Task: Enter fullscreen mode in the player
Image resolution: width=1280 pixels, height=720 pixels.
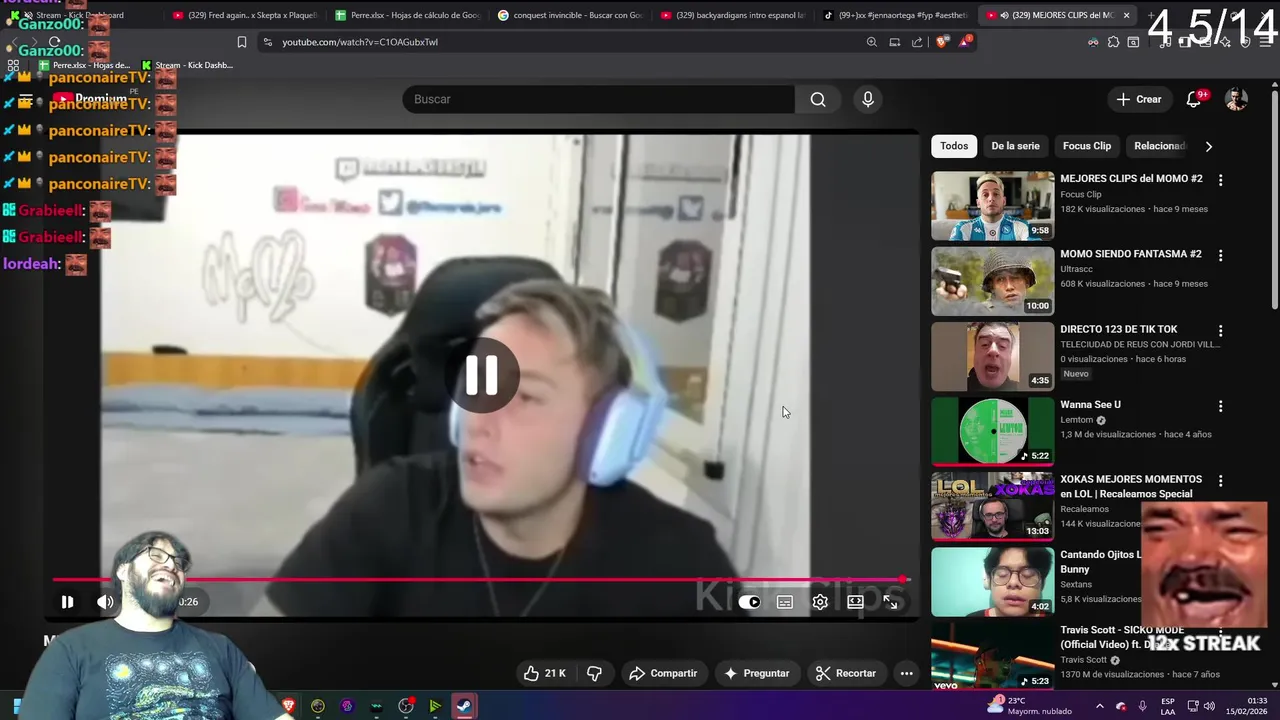Action: pyautogui.click(x=890, y=602)
